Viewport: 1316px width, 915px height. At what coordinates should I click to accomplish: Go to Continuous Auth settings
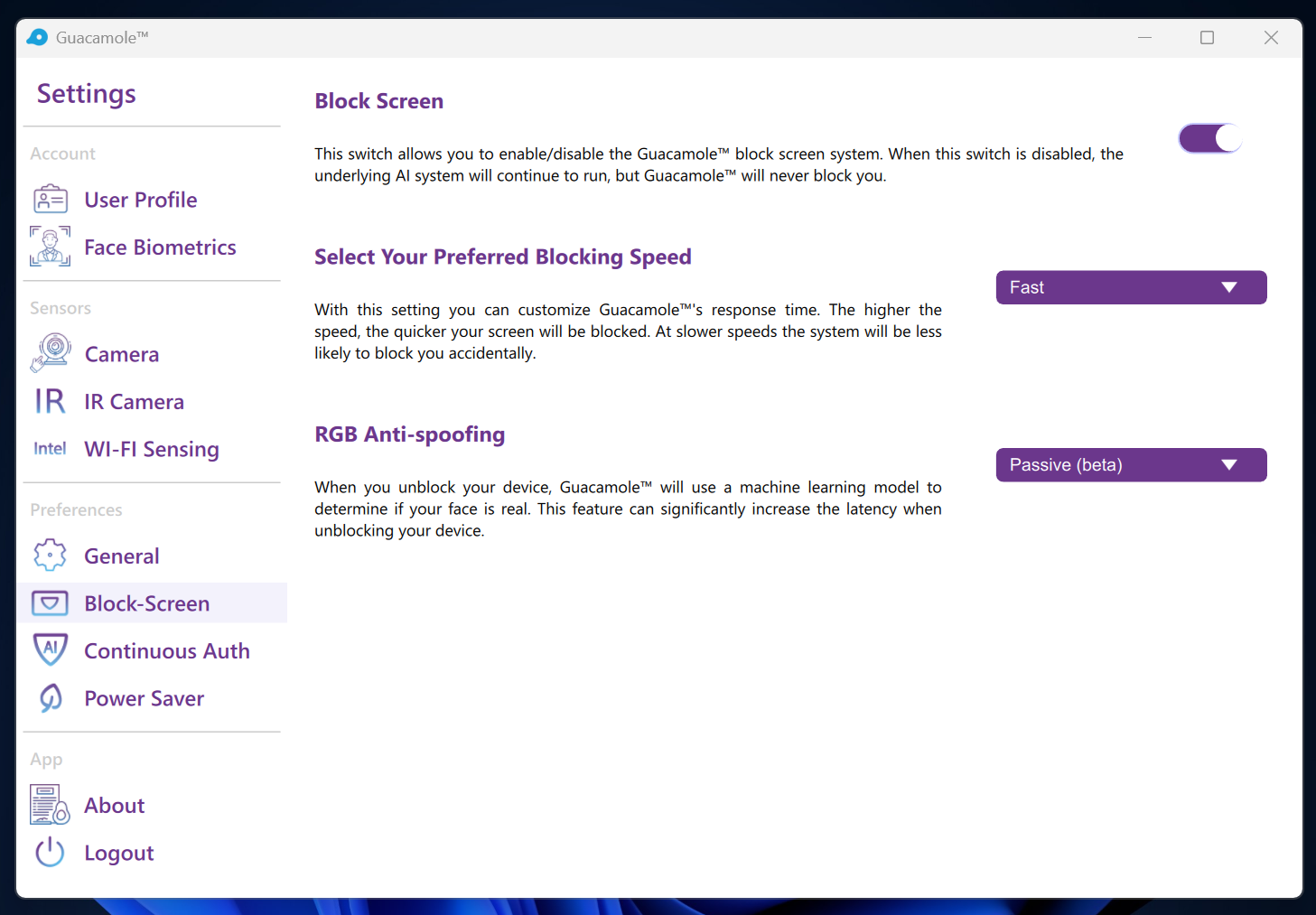(167, 651)
